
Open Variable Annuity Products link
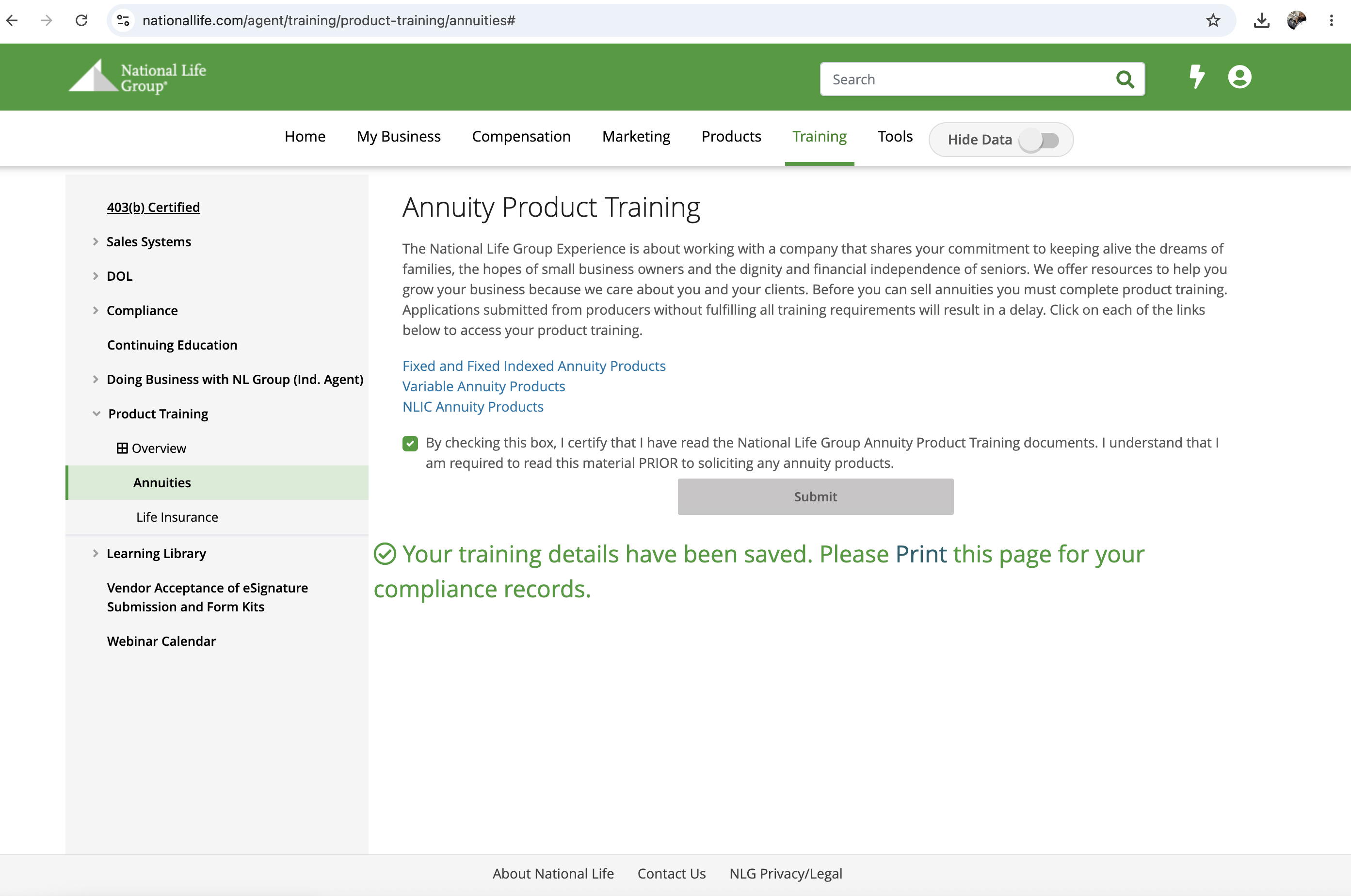click(483, 386)
